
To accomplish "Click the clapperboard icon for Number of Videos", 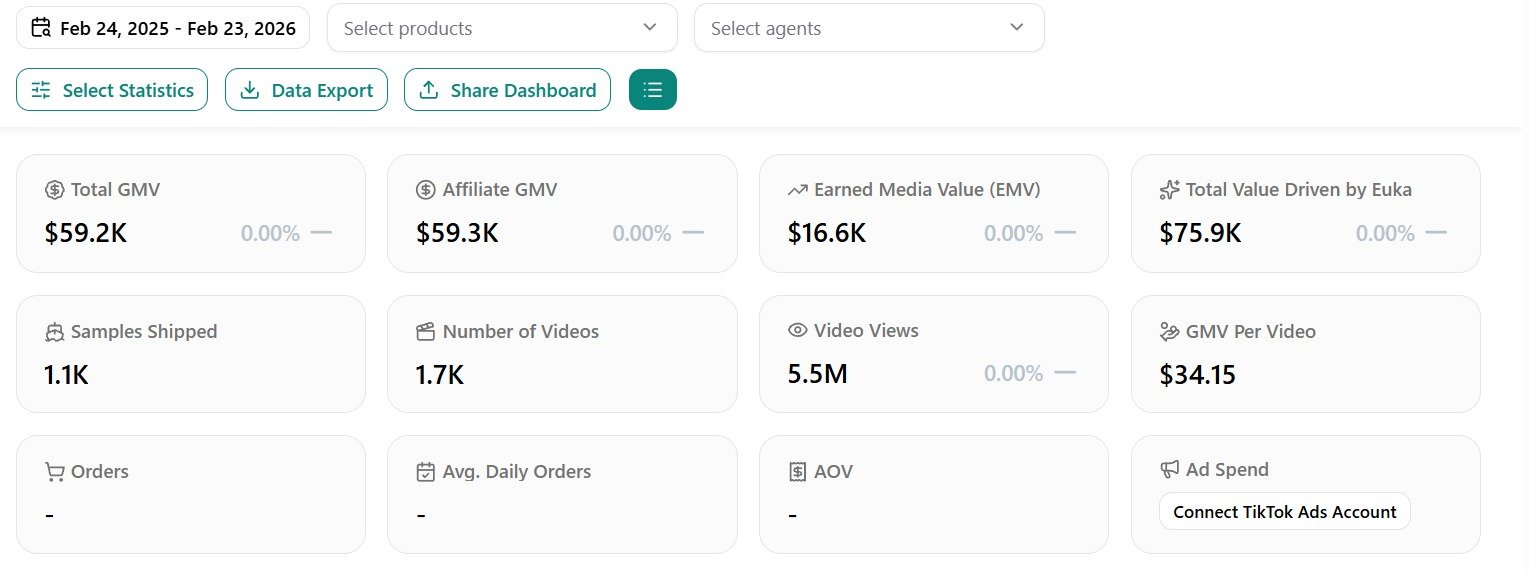I will (x=426, y=332).
